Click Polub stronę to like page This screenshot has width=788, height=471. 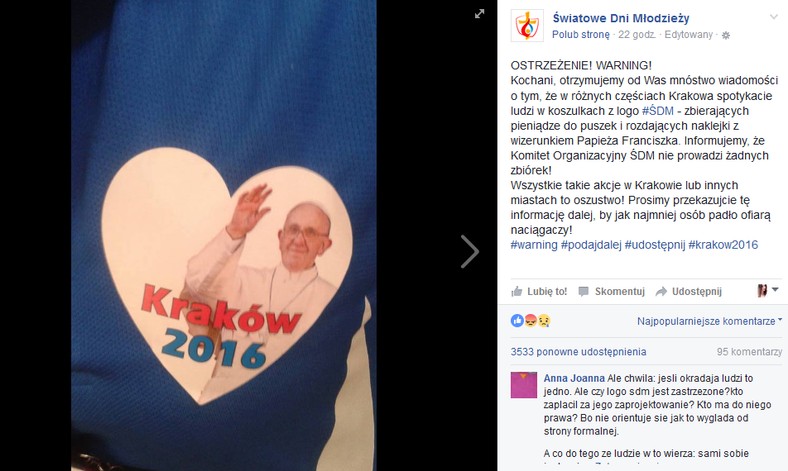pyautogui.click(x=580, y=35)
